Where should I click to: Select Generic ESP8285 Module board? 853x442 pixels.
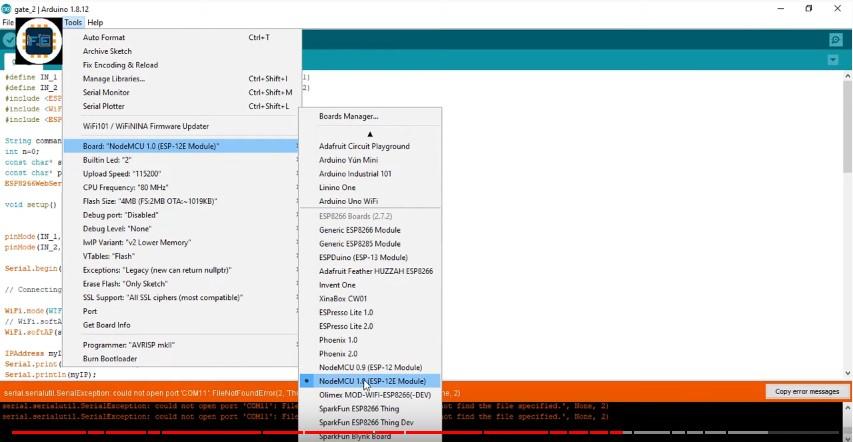pos(370,244)
